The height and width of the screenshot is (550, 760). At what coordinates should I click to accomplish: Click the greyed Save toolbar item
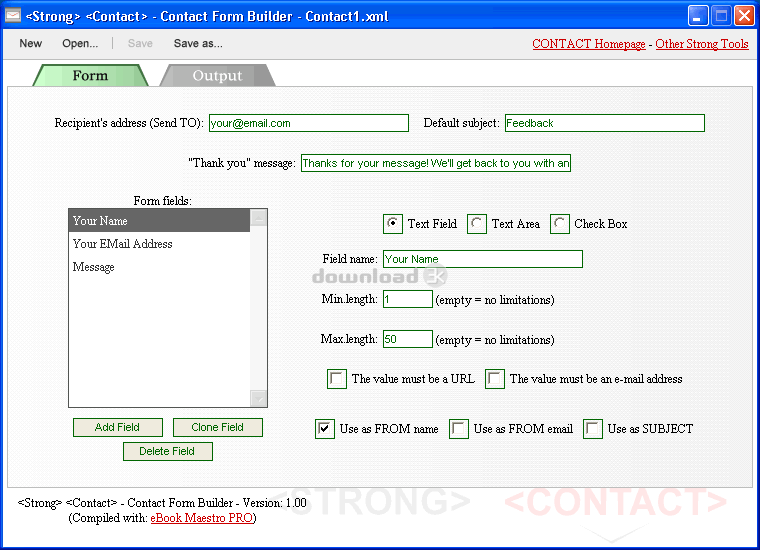[x=140, y=44]
